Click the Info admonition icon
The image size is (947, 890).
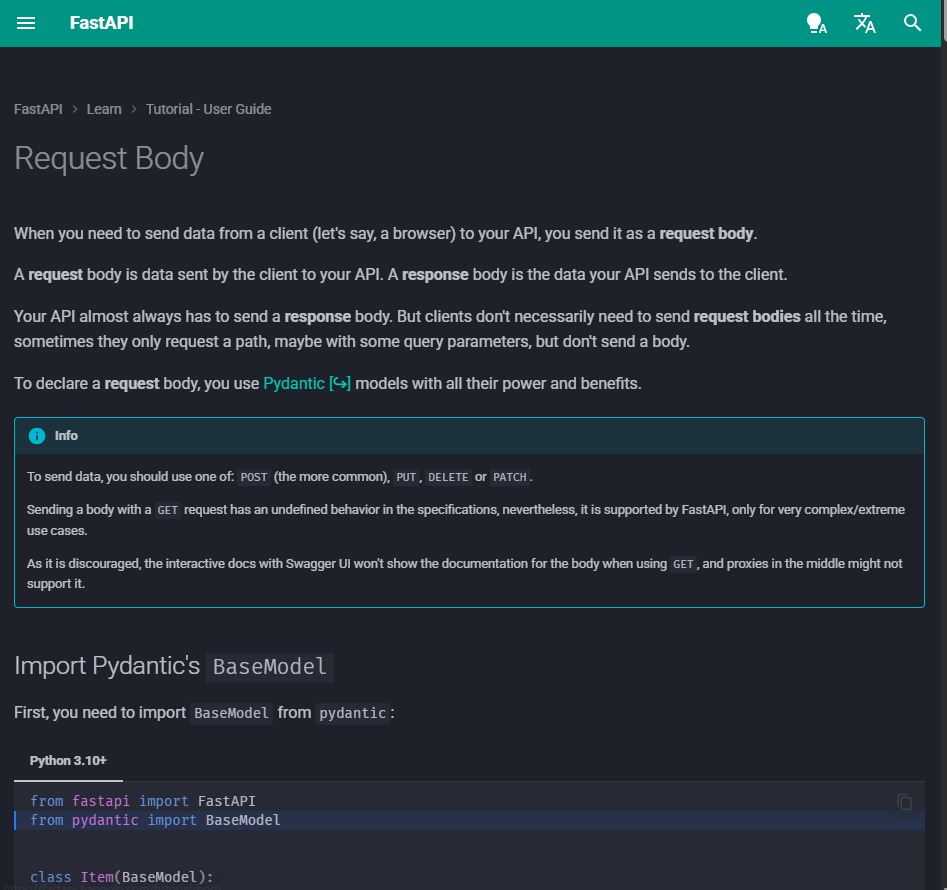39,435
